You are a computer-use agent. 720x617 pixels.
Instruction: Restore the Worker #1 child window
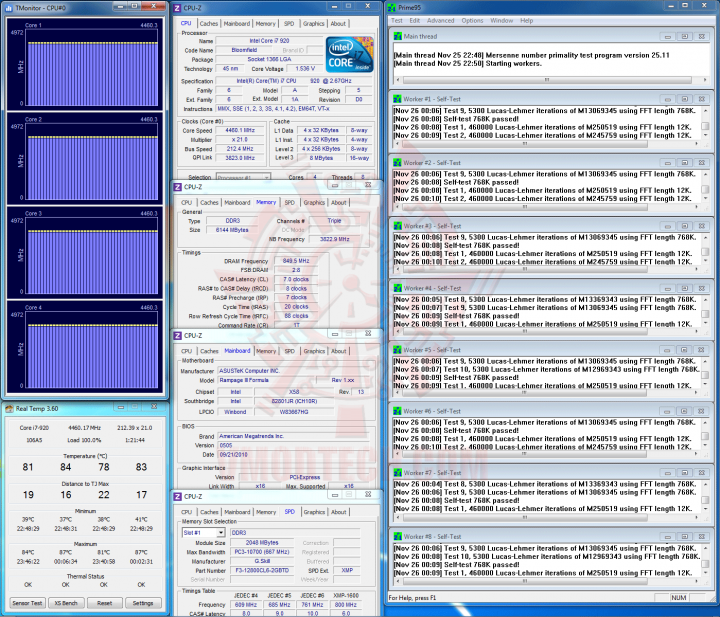click(x=685, y=99)
